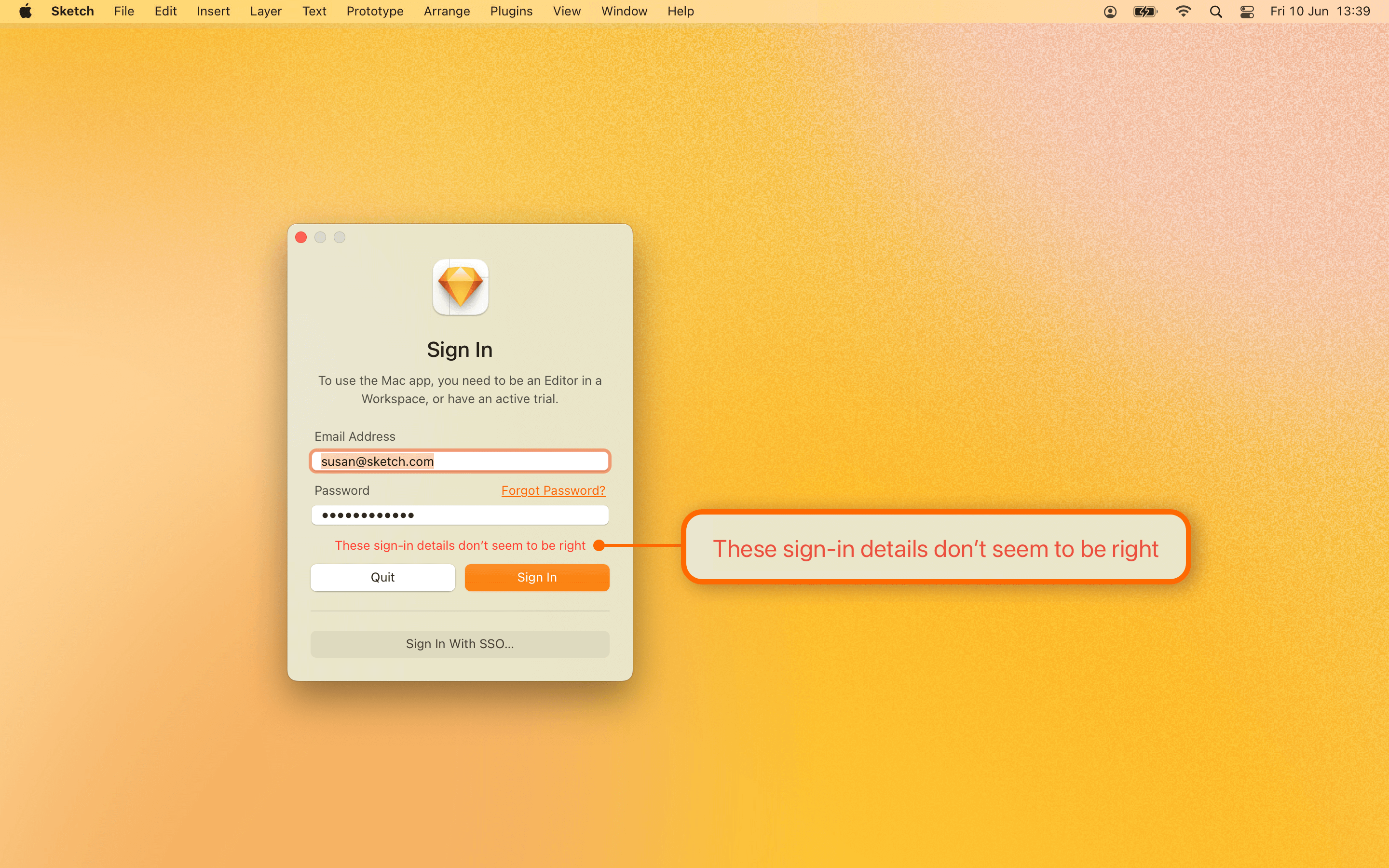Click the user account icon in the menu bar
1389x868 pixels.
1110,11
